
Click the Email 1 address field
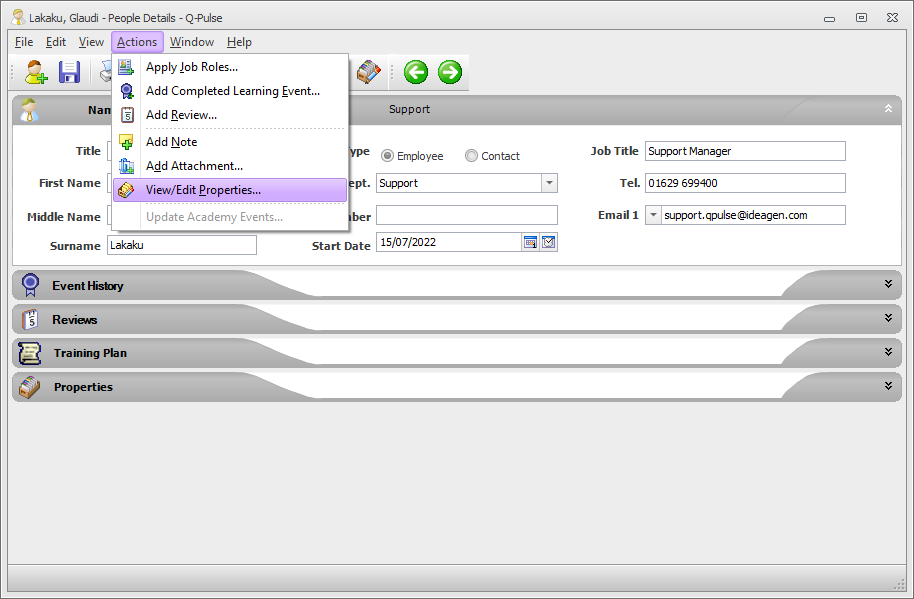point(753,215)
